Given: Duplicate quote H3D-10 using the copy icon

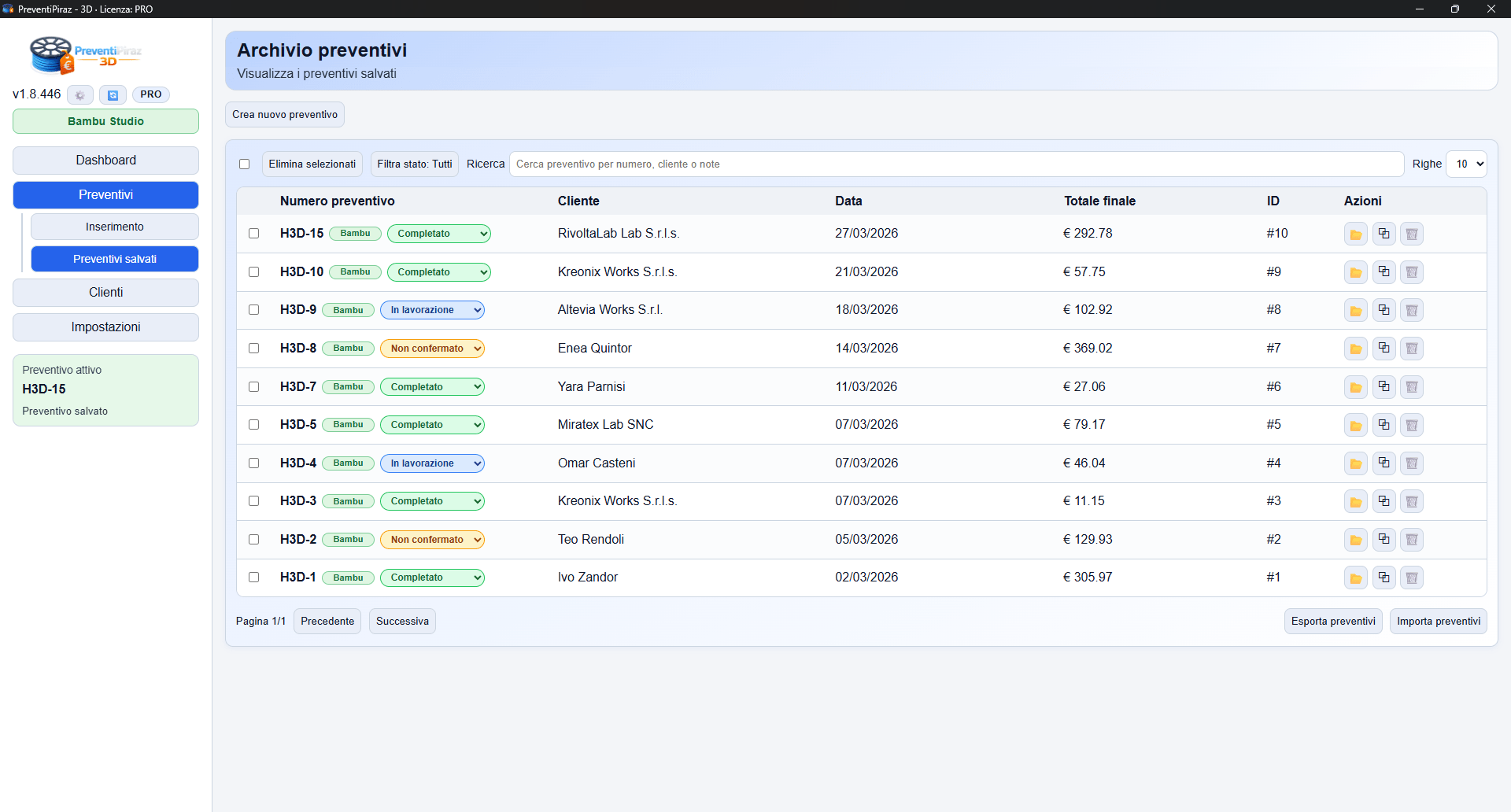Looking at the screenshot, I should point(1384,272).
